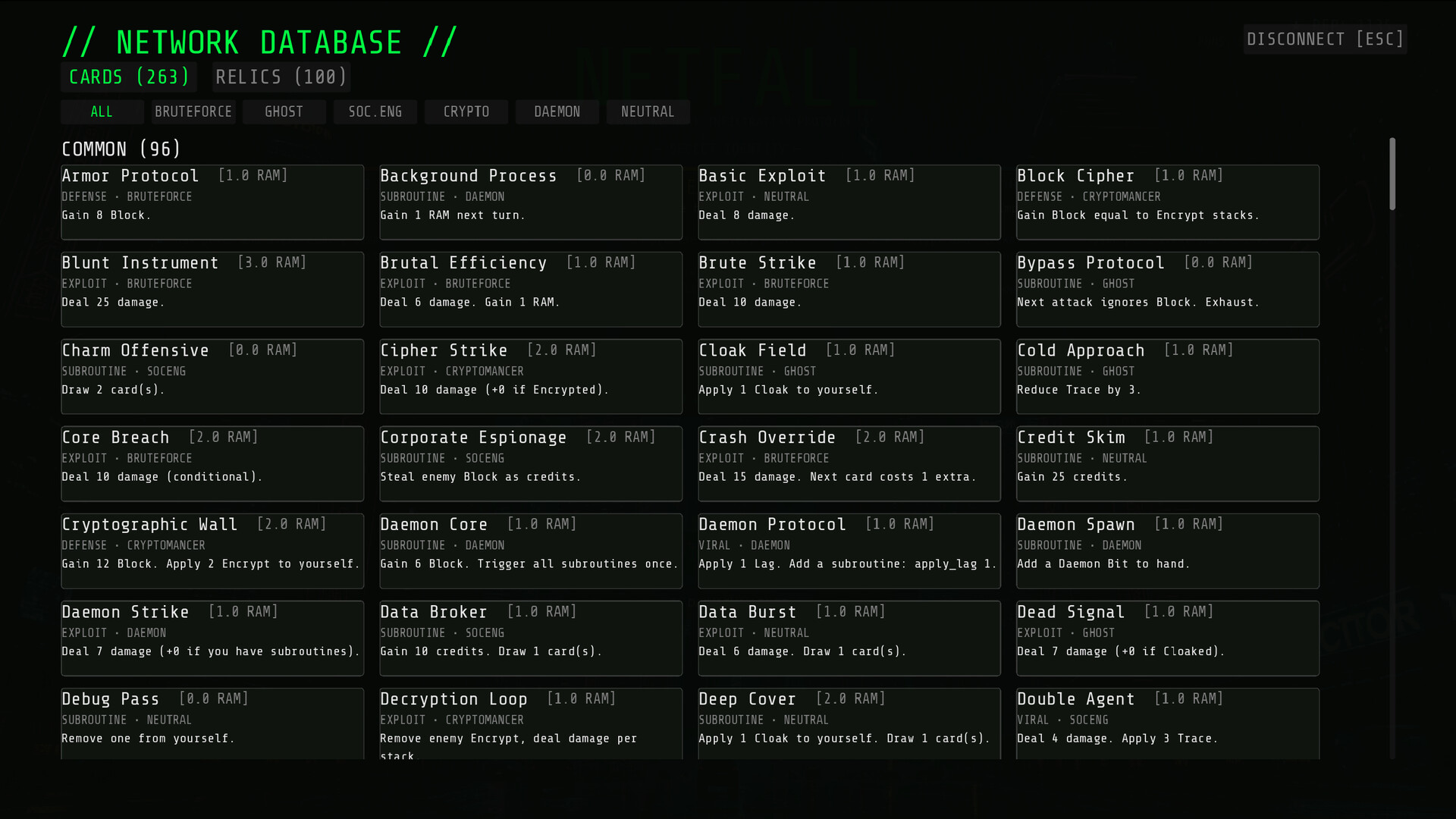Open the Armor Protocol card
The height and width of the screenshot is (819, 1456).
[212, 202]
